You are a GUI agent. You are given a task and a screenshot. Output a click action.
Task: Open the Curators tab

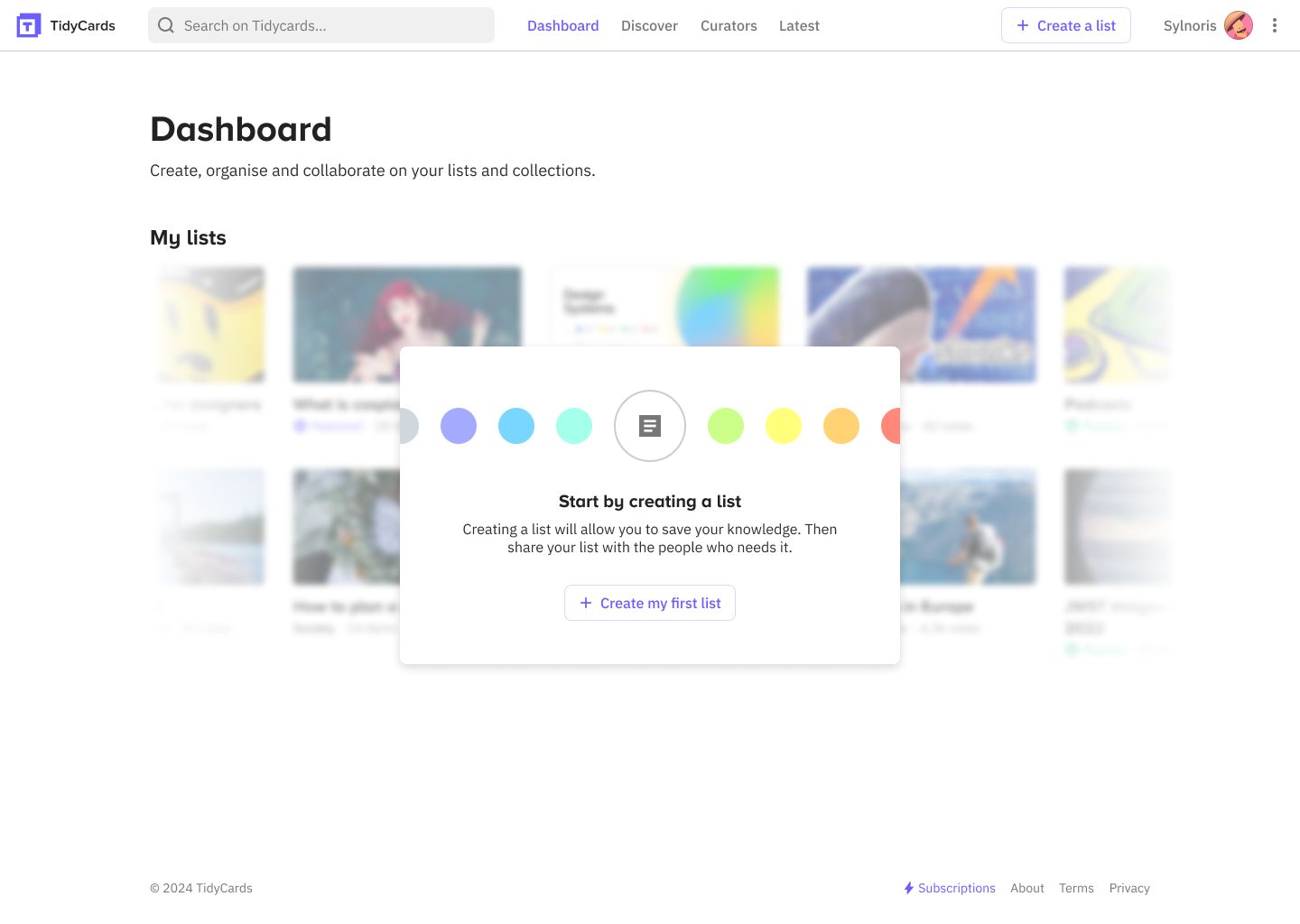pos(729,25)
